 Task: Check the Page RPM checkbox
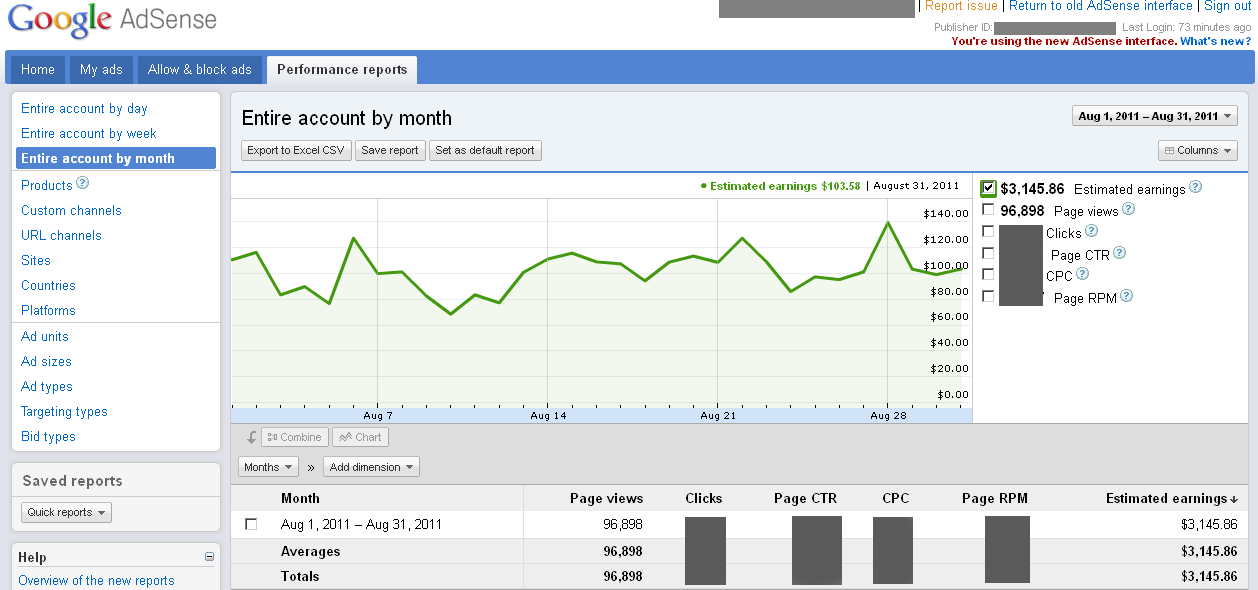[x=988, y=296]
